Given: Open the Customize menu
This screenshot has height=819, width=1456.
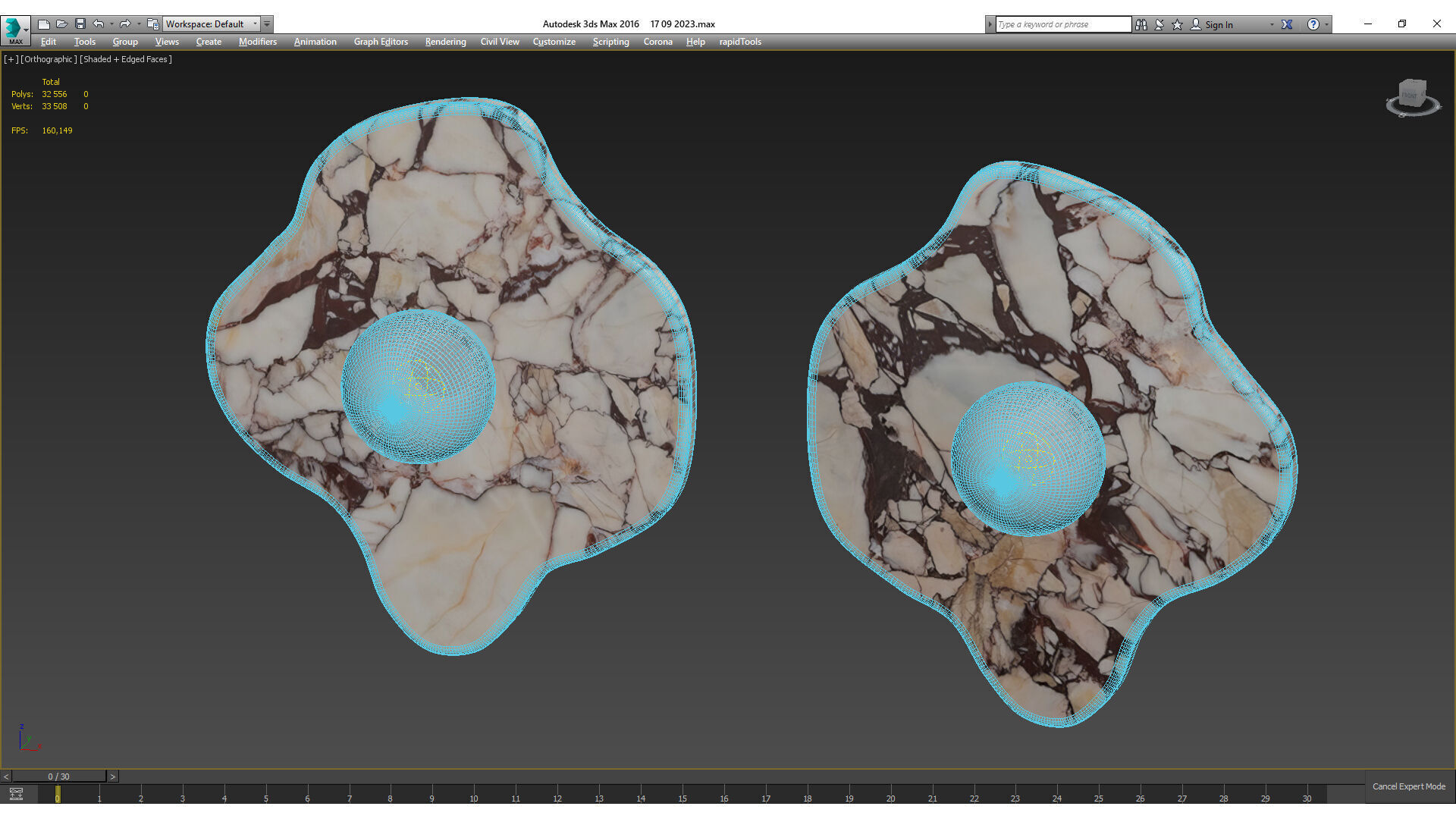Looking at the screenshot, I should point(554,42).
